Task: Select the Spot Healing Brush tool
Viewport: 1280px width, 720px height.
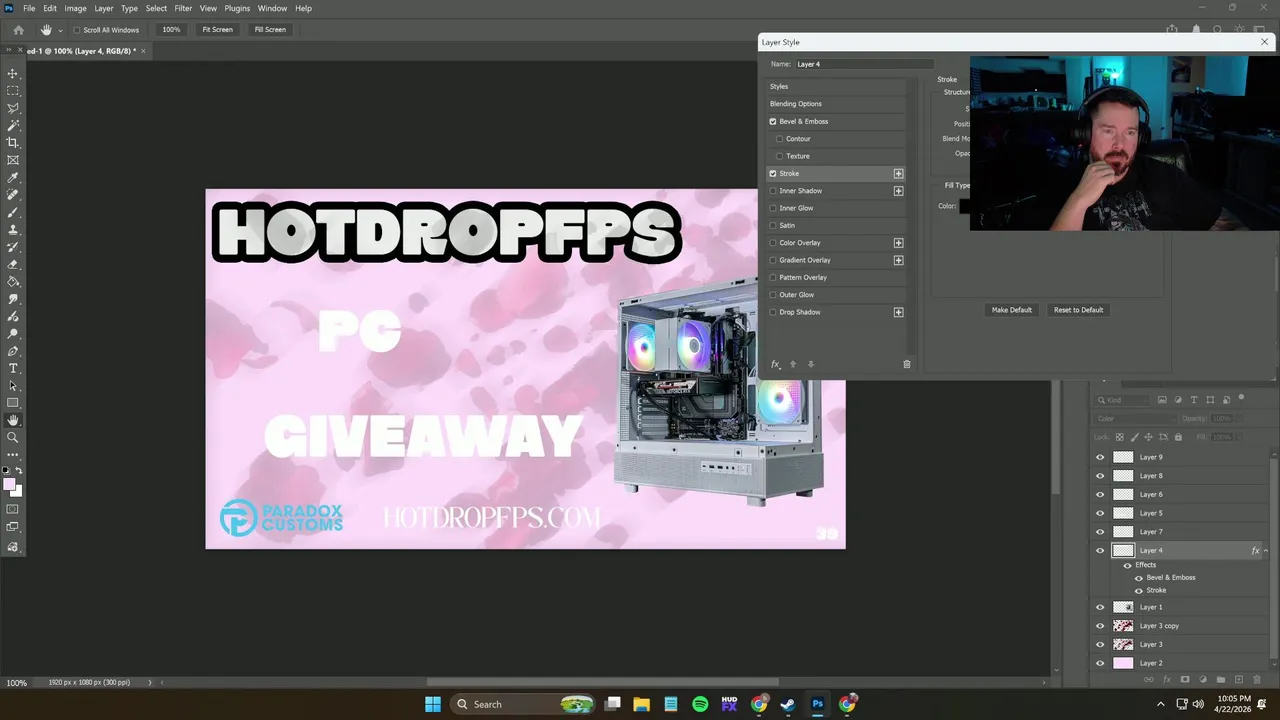Action: click(x=13, y=195)
